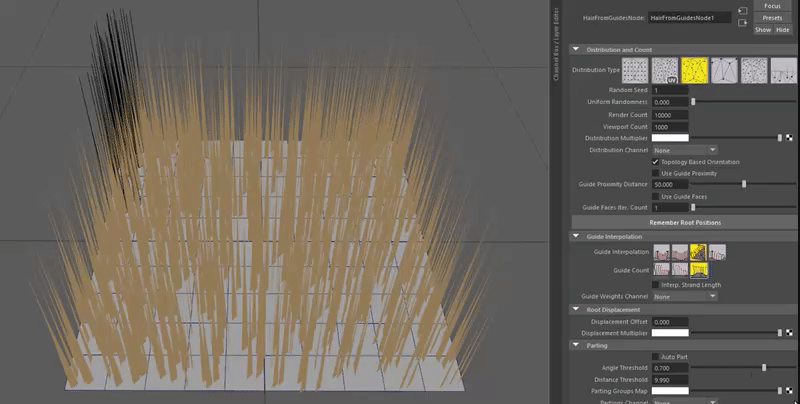Enable the Auto Part checkbox
Viewport: 800px width, 404px height.
point(655,356)
